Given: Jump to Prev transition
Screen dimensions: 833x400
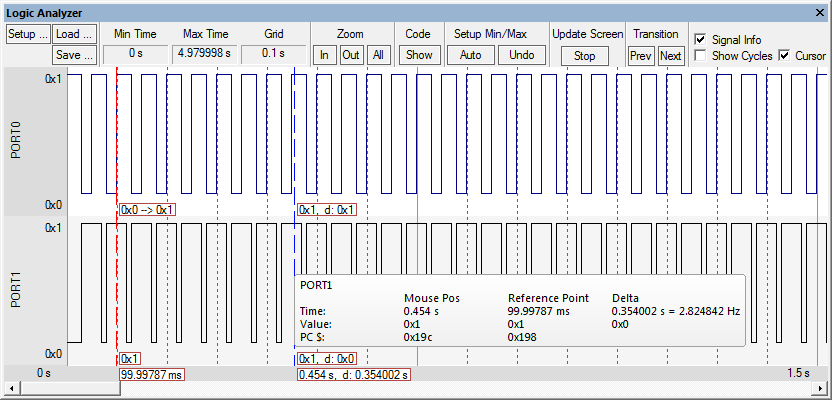Looking at the screenshot, I should click(x=641, y=56).
